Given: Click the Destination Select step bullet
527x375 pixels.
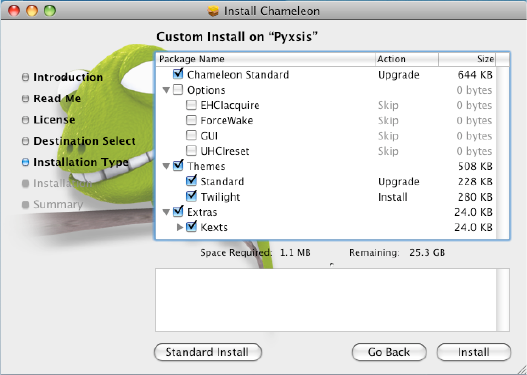Looking at the screenshot, I should coord(26,141).
